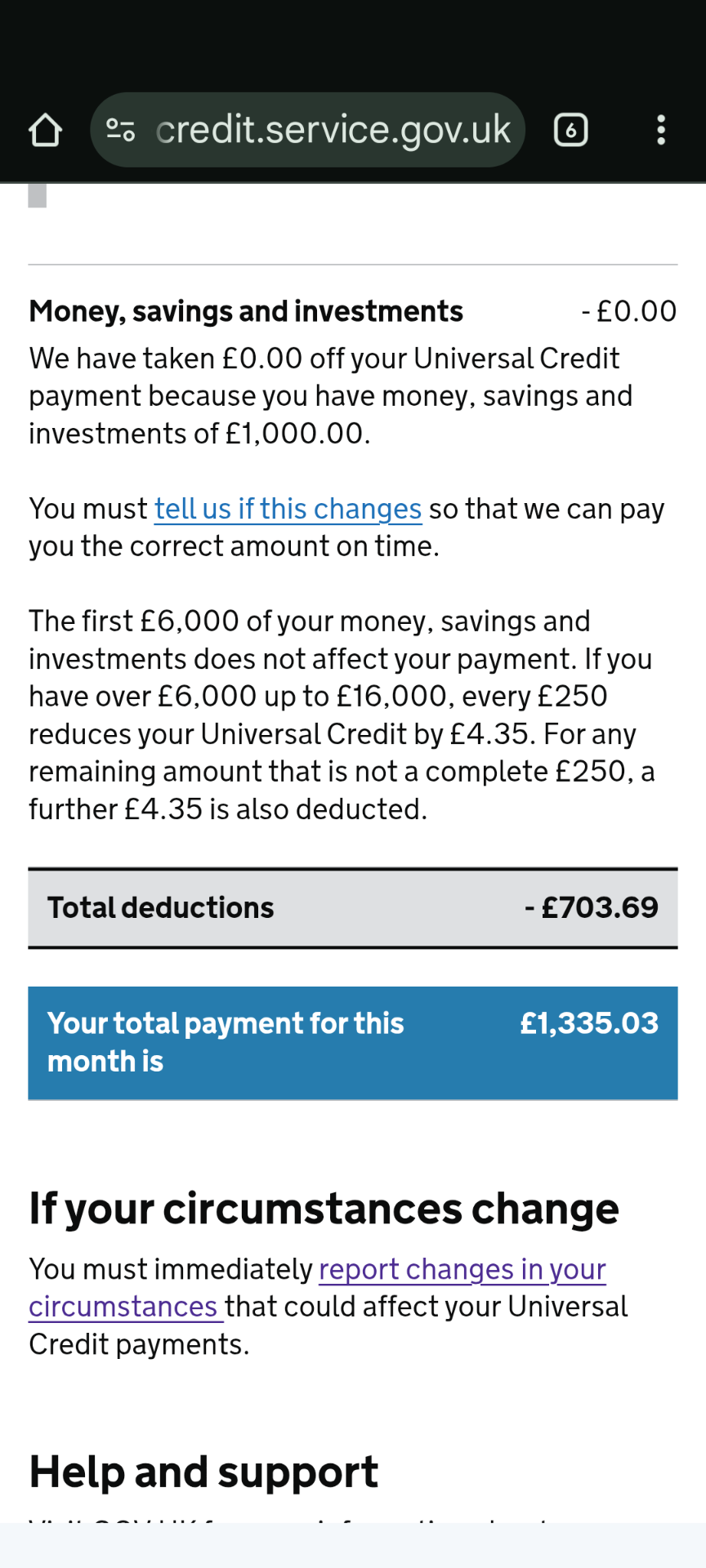
Task: Click the "Total deductions" label
Action: coord(161,908)
